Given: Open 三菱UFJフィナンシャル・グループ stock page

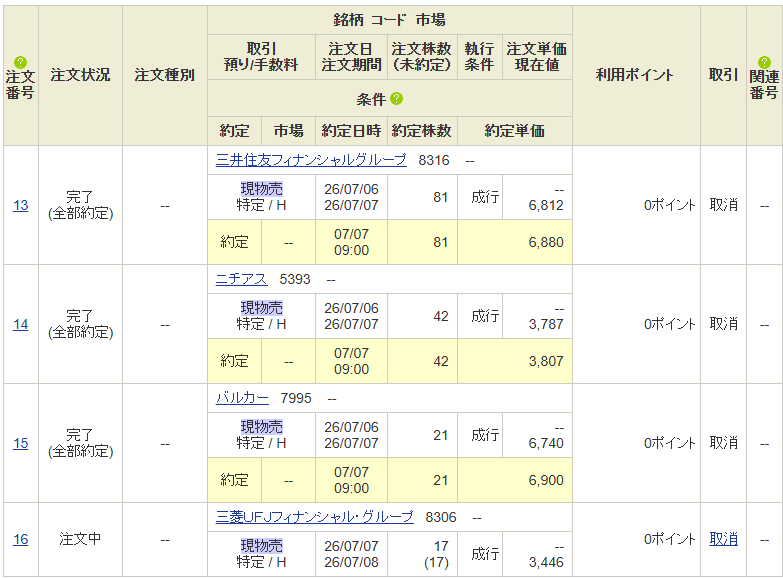Looking at the screenshot, I should (x=315, y=517).
